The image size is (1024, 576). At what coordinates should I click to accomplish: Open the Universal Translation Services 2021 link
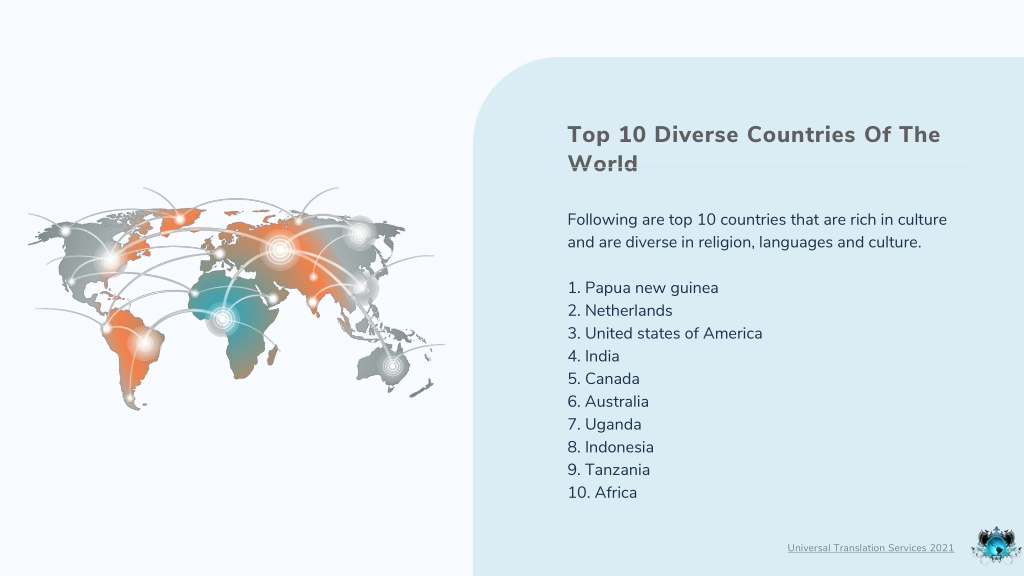(x=871, y=548)
